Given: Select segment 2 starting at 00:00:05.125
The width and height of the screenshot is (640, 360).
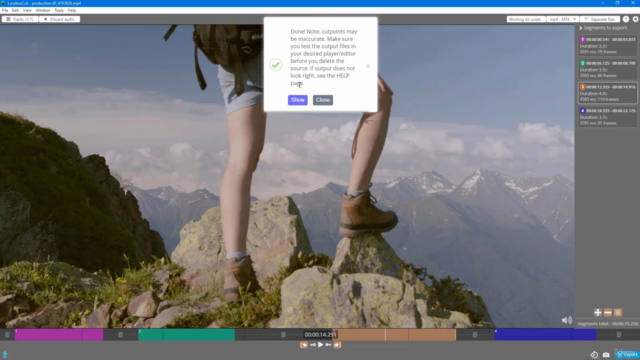Looking at the screenshot, I should pos(607,69).
